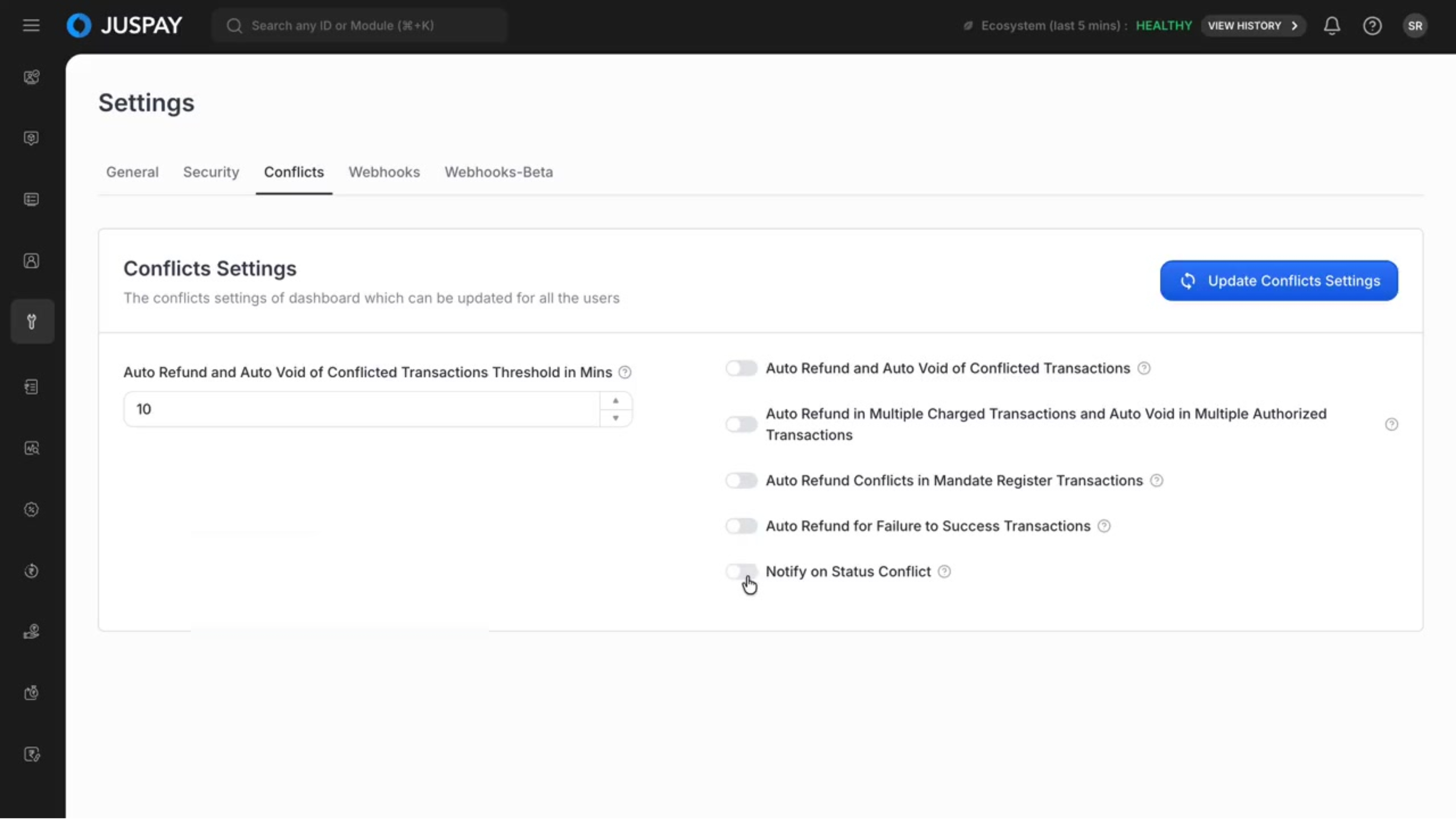Switch to the General tab
Viewport: 1456px width, 819px height.
132,172
